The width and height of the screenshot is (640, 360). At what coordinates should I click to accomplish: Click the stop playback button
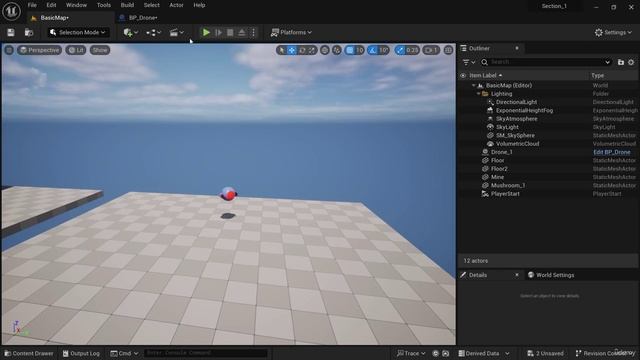click(x=230, y=32)
